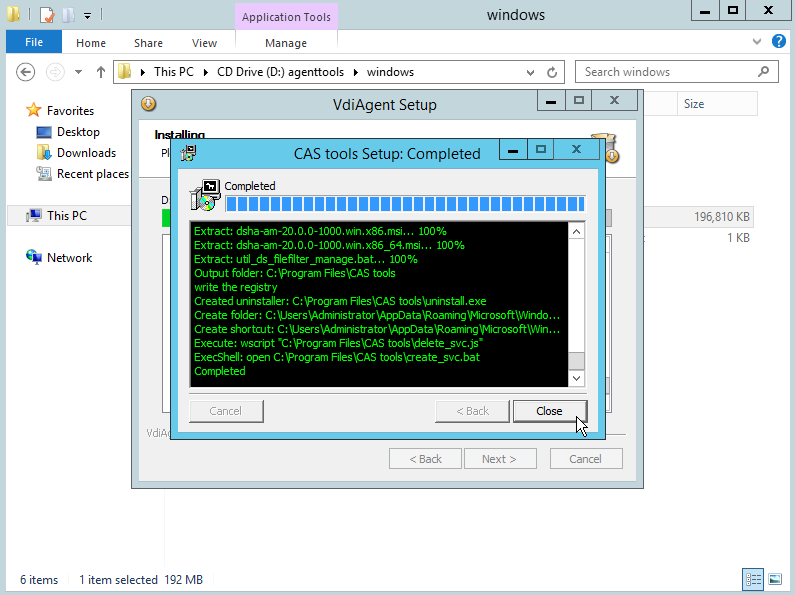Select CD Drive (D:) agenttools breadcrumb

280,72
